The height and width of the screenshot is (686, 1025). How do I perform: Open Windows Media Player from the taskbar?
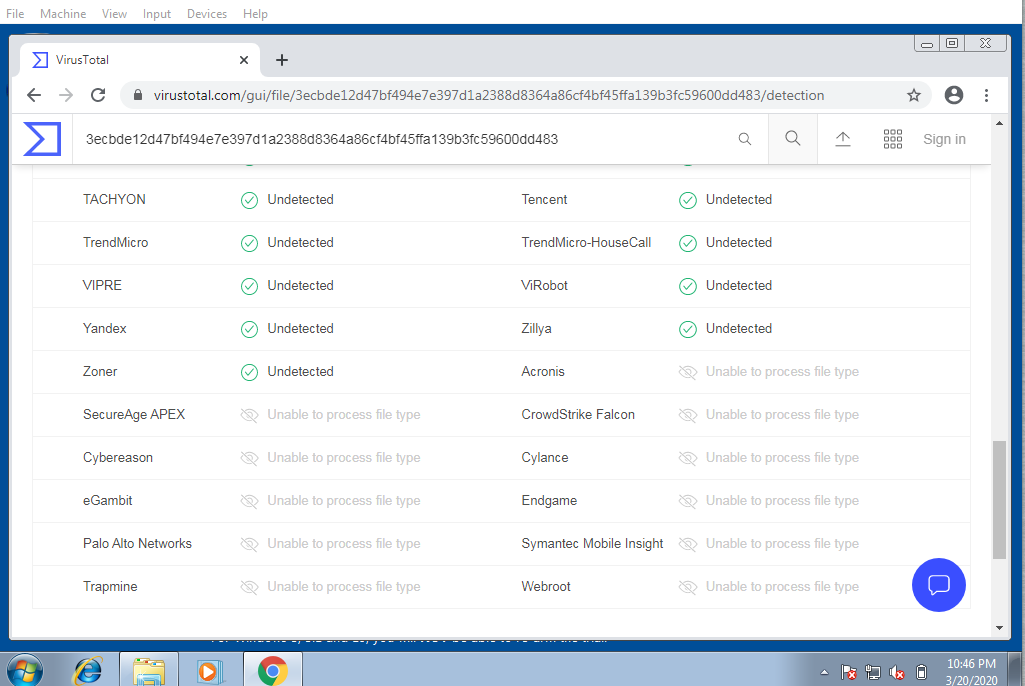(209, 671)
